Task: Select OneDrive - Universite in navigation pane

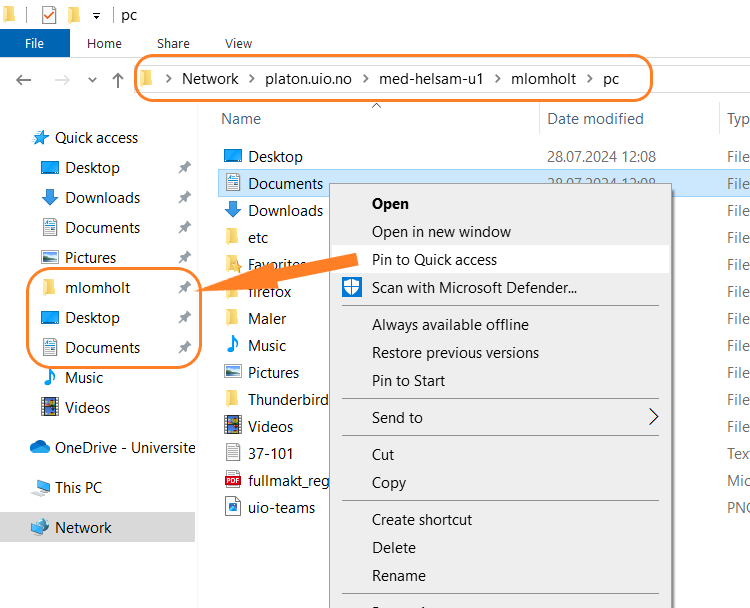Action: tap(125, 448)
